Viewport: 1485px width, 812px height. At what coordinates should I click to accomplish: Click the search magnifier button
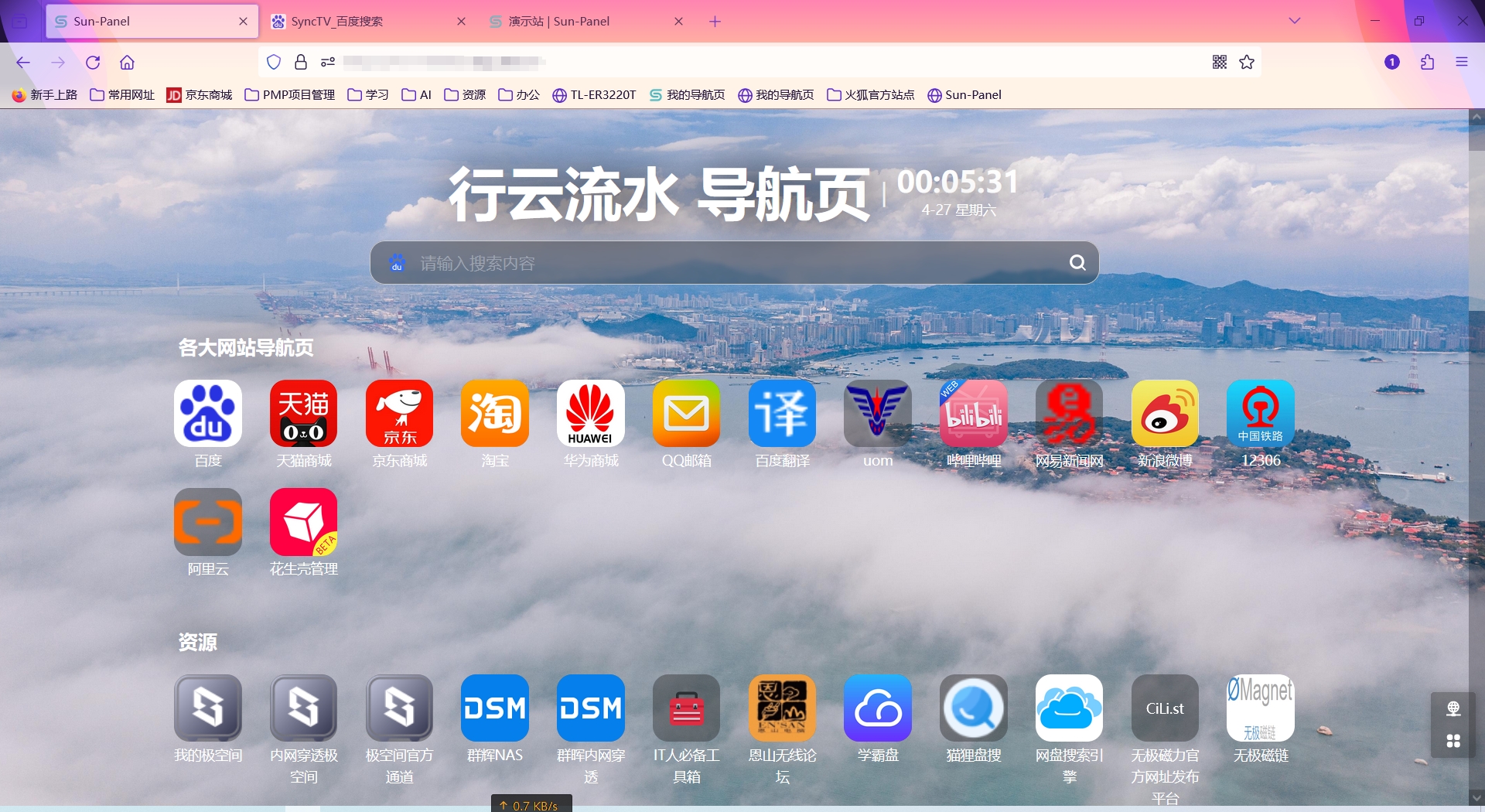coord(1077,263)
